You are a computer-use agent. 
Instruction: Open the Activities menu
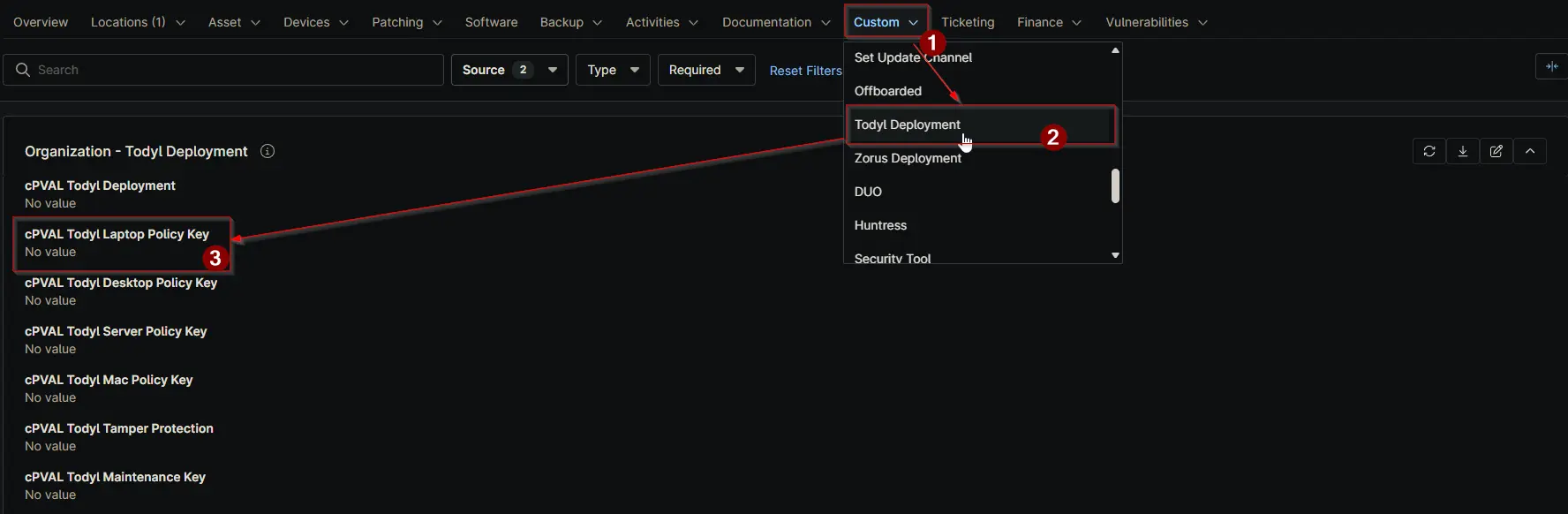coord(662,22)
